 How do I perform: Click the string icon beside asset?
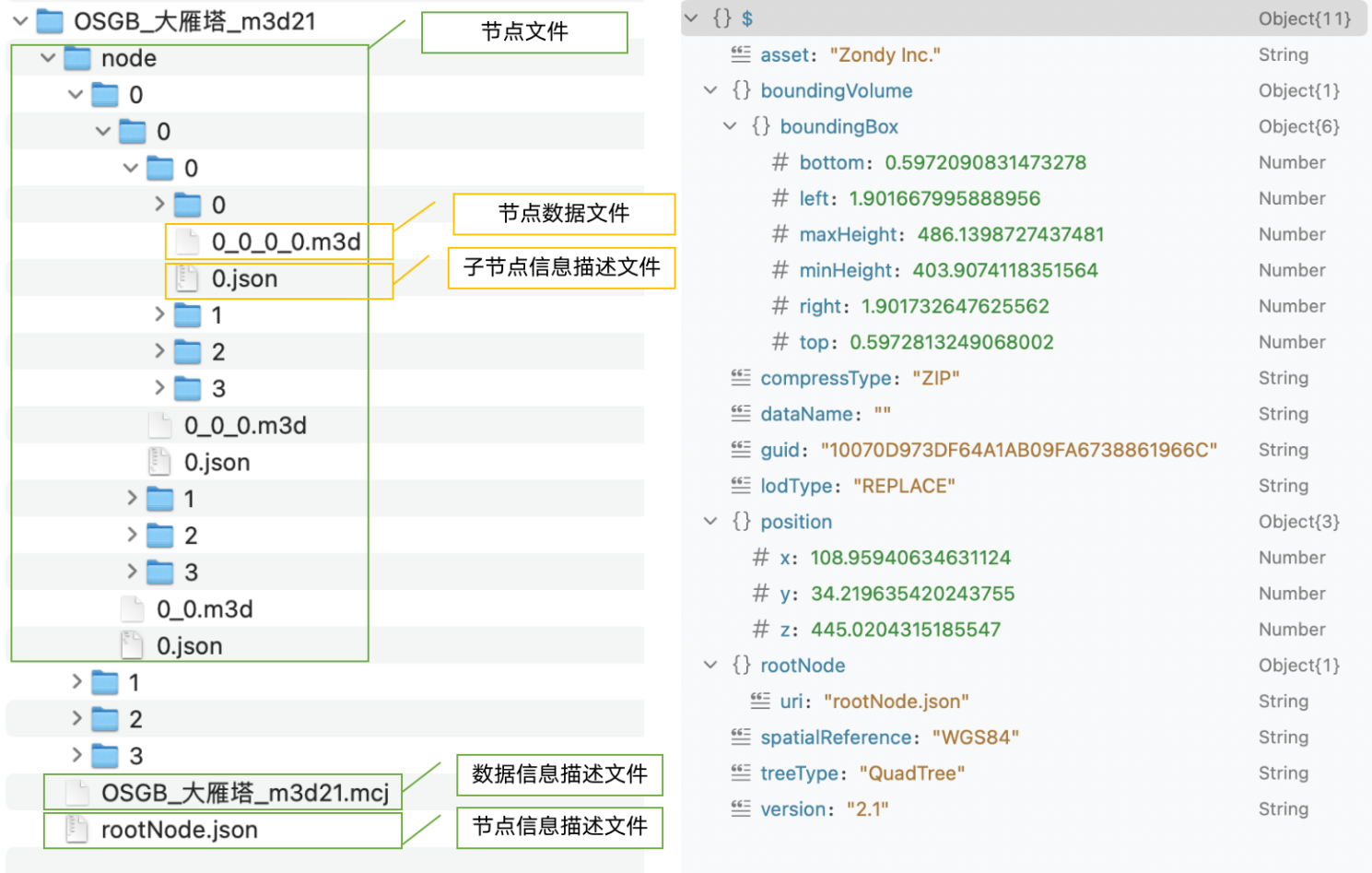pos(741,54)
